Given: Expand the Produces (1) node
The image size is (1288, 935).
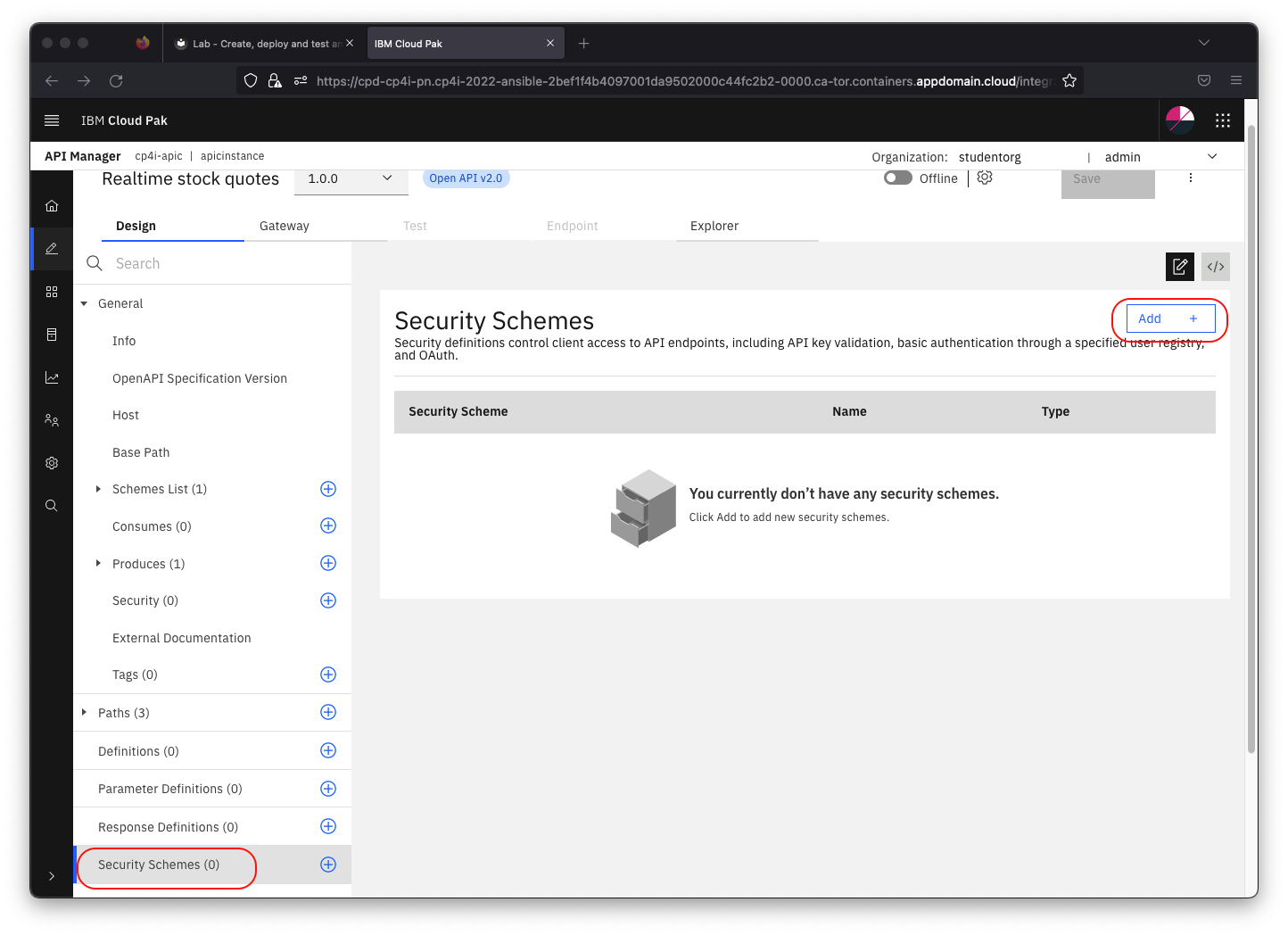Looking at the screenshot, I should tap(98, 564).
